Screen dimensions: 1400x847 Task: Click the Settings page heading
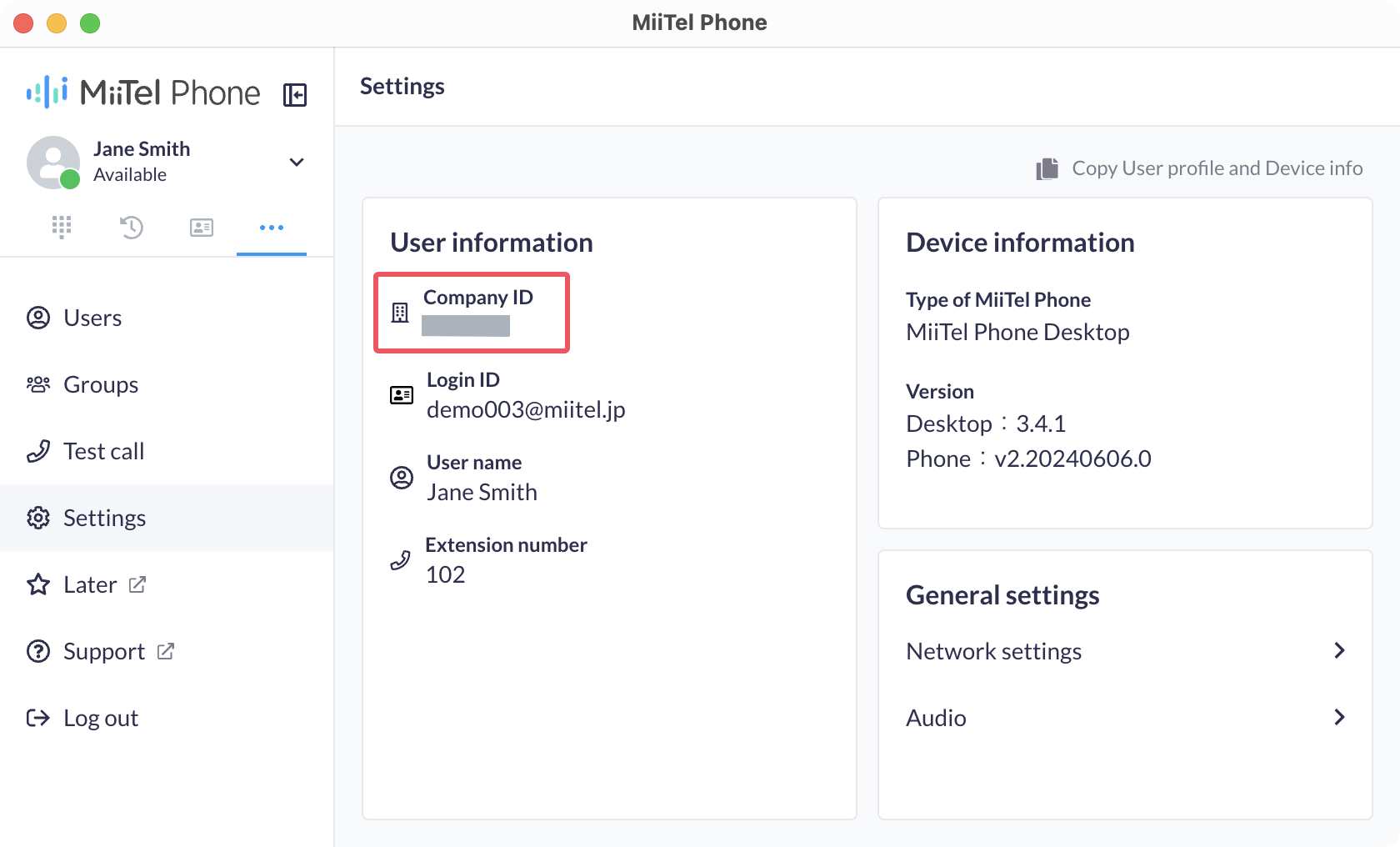402,87
